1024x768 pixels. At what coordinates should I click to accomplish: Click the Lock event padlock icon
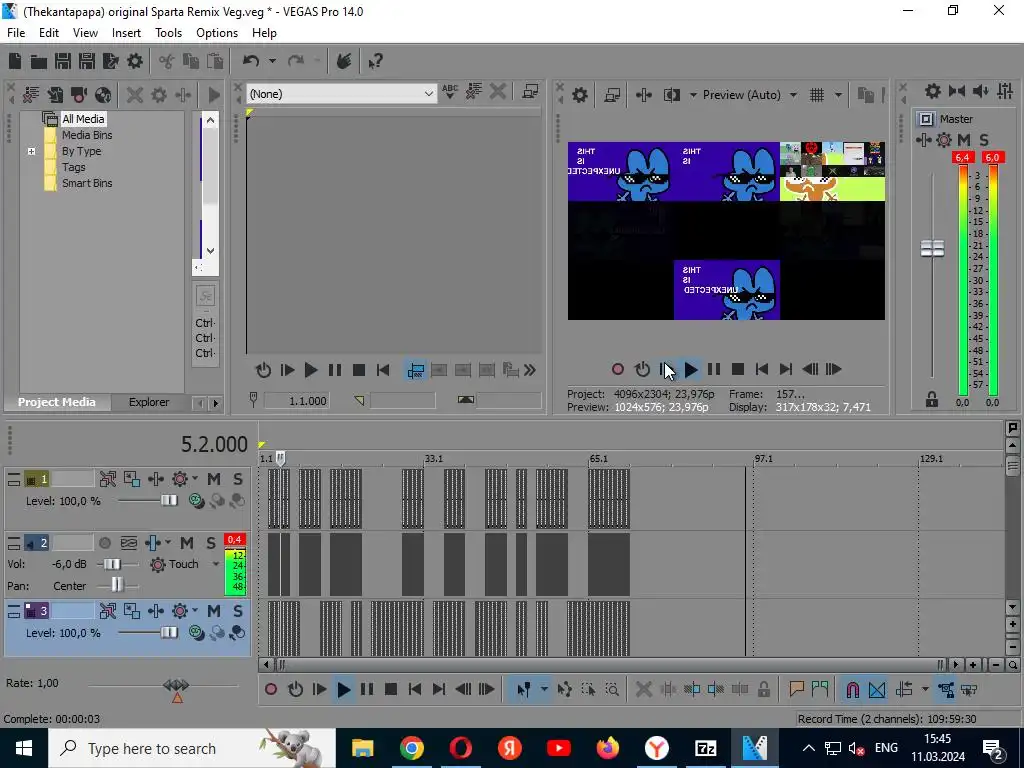coord(763,689)
